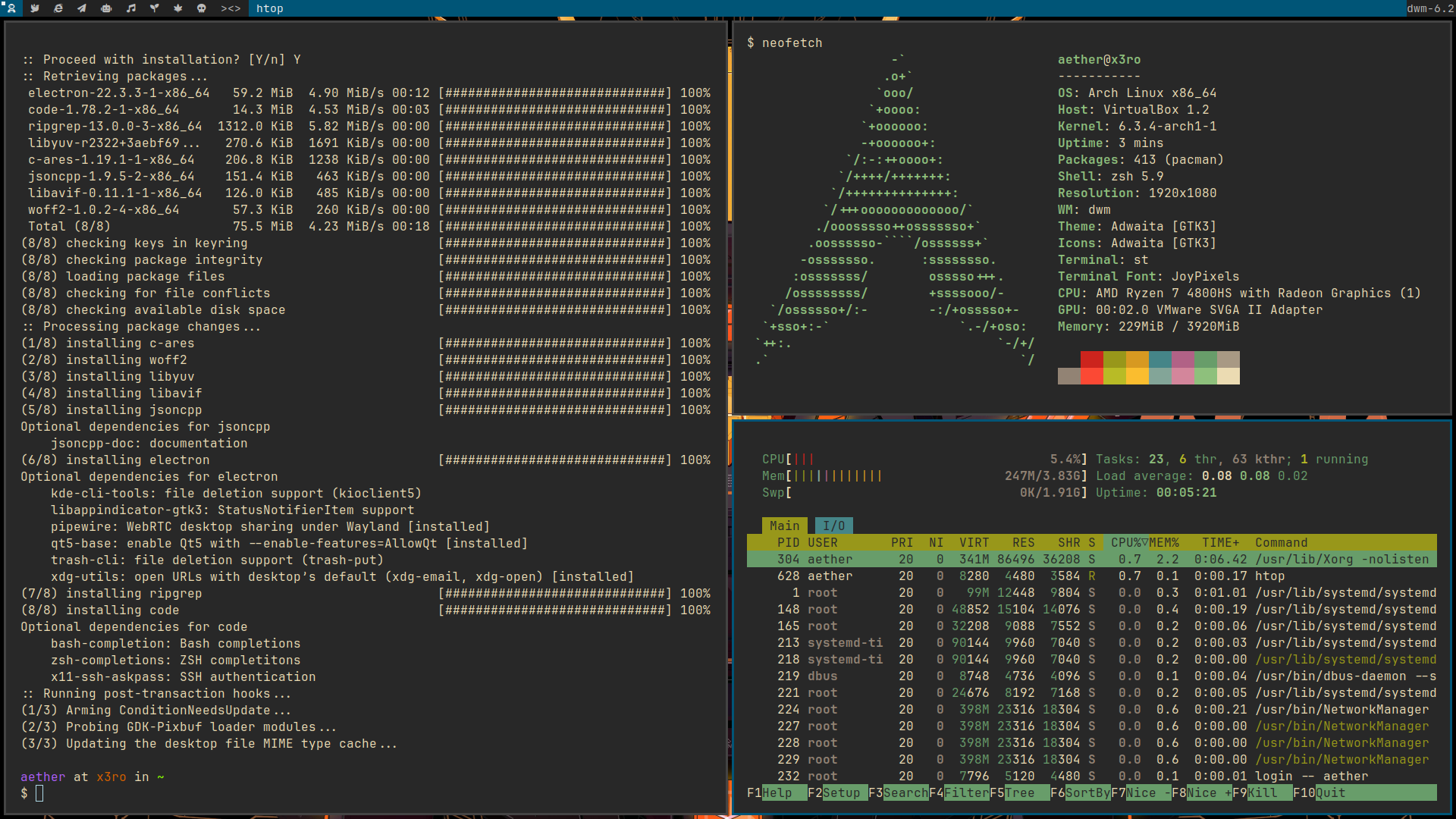Open the robot tag workspace
This screenshot has width=1456, height=819.
tap(106, 8)
